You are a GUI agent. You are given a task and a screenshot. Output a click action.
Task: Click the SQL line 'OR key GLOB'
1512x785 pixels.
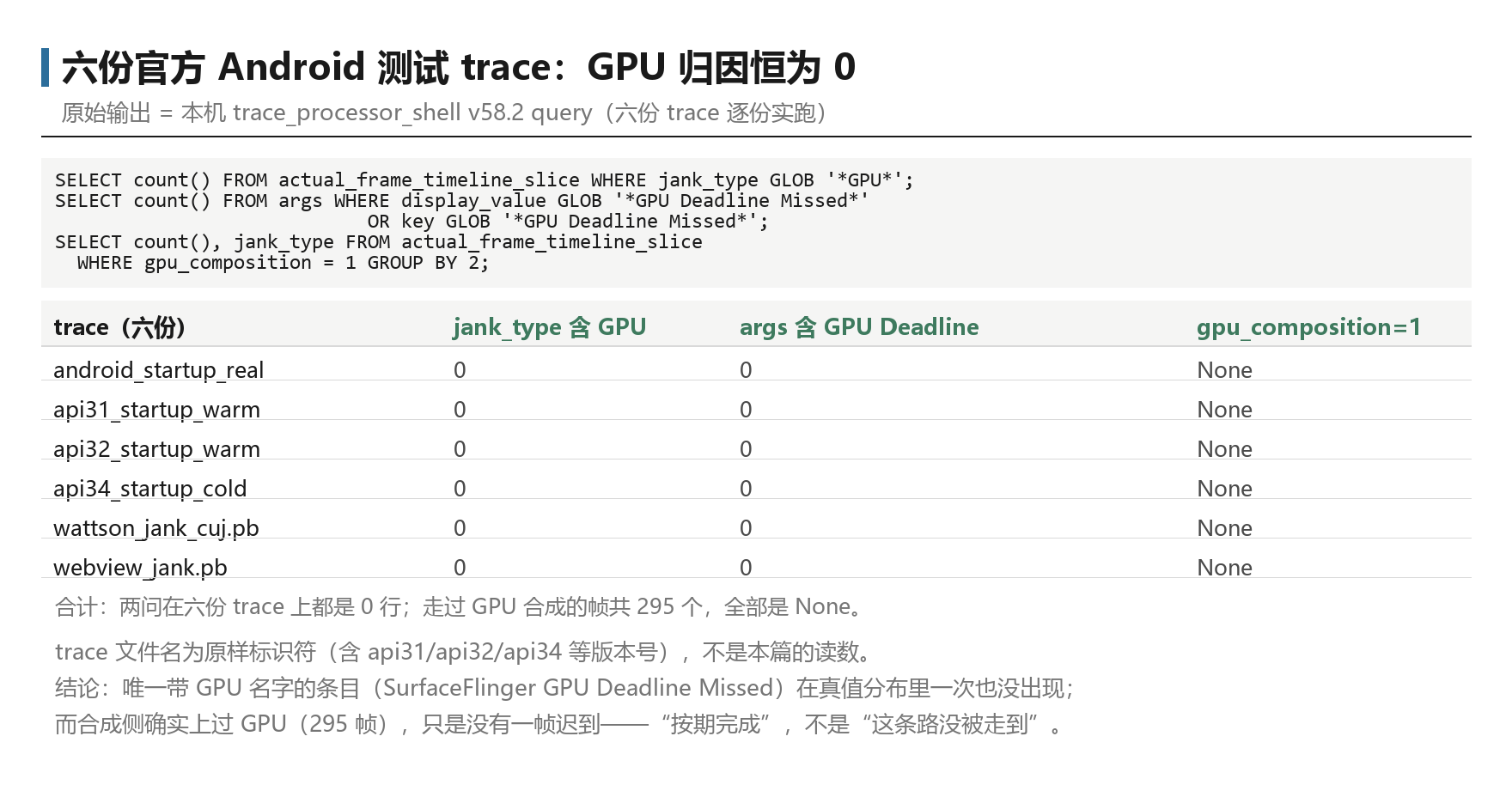coord(568,222)
